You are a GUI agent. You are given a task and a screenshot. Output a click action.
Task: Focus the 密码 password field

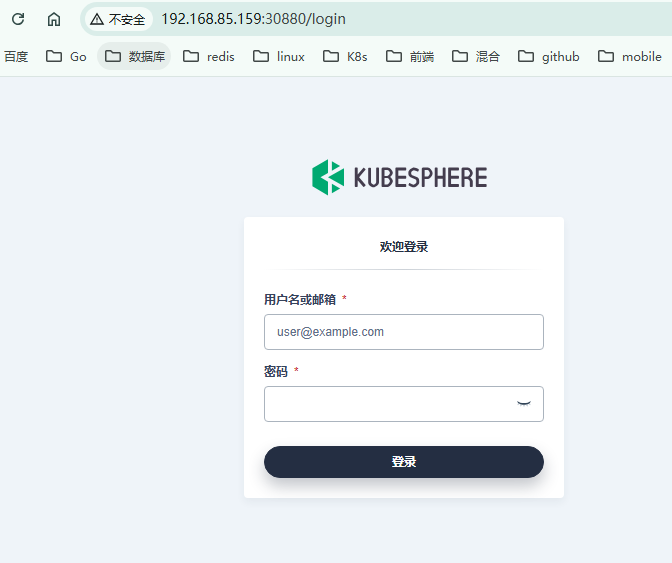pyautogui.click(x=404, y=404)
